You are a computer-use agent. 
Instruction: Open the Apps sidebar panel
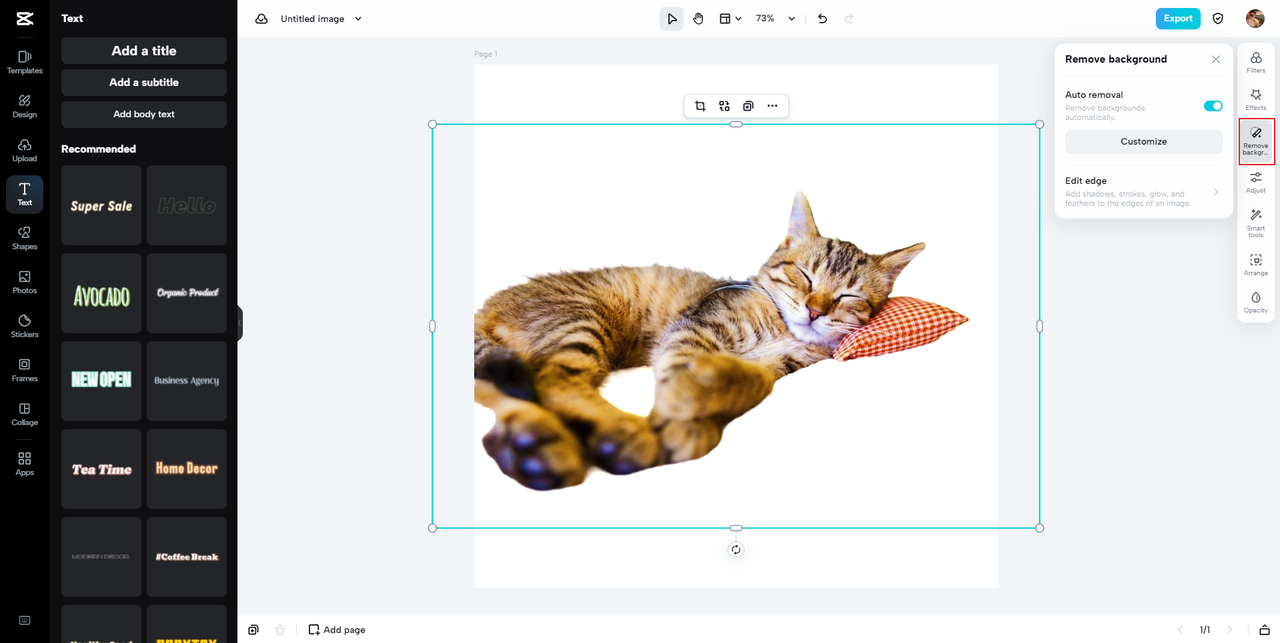click(x=24, y=463)
